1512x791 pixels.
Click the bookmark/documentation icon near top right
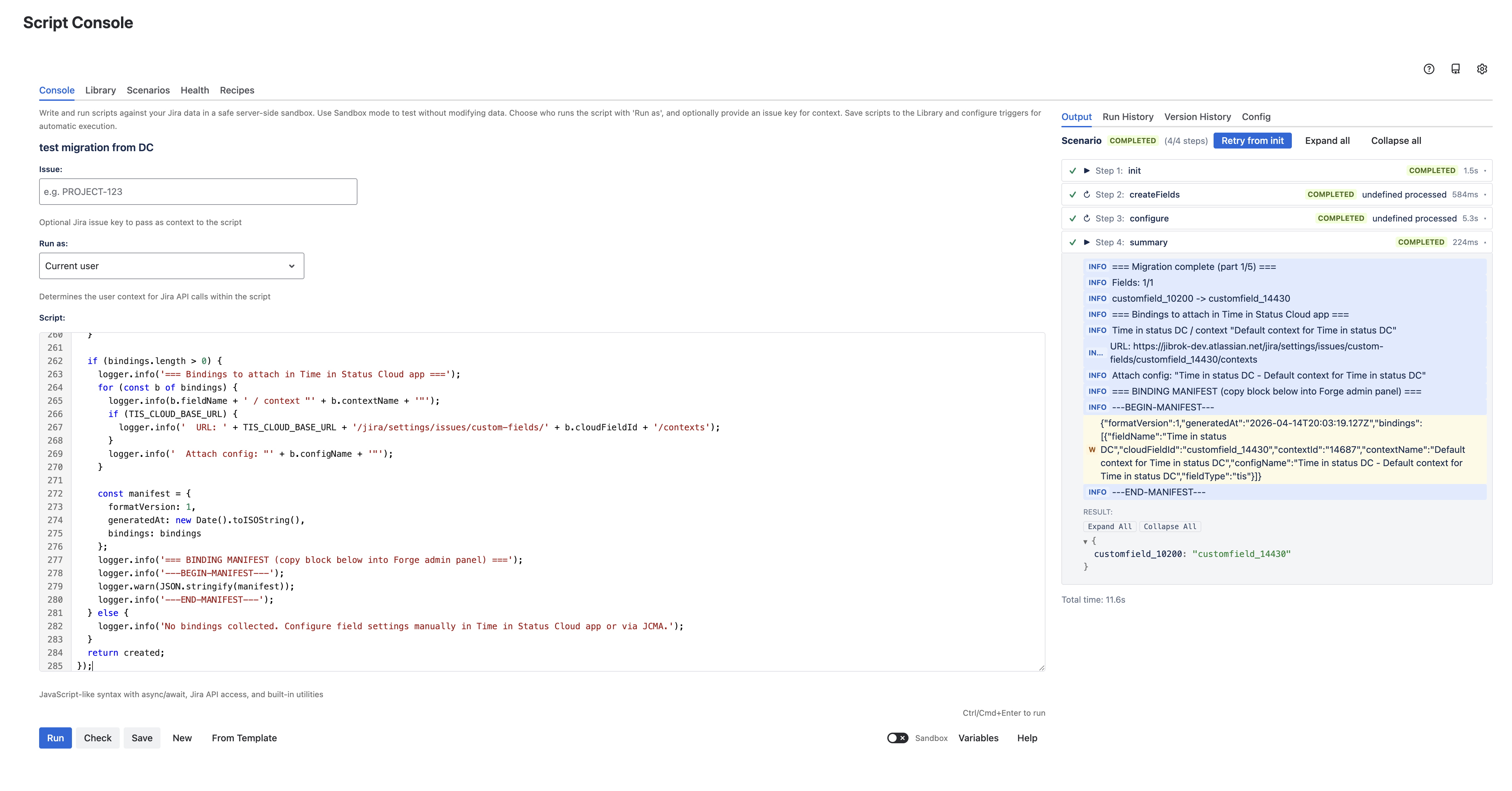click(1456, 69)
